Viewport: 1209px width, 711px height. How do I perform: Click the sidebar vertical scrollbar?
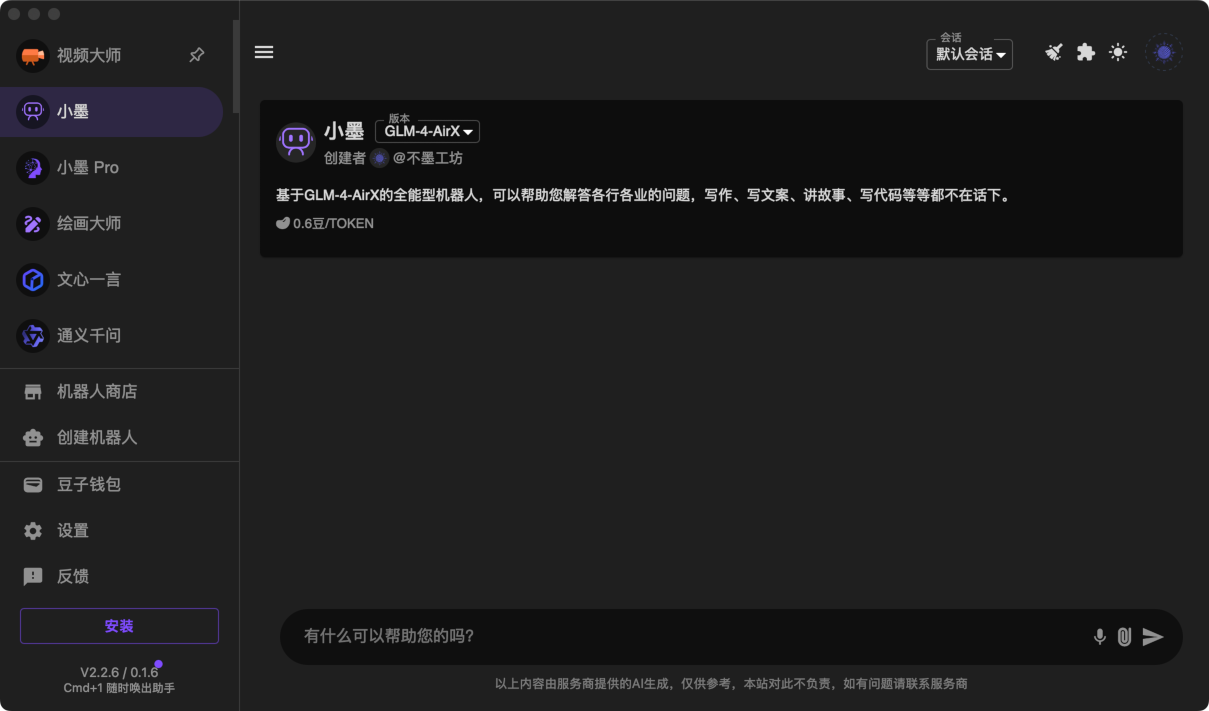point(236,66)
